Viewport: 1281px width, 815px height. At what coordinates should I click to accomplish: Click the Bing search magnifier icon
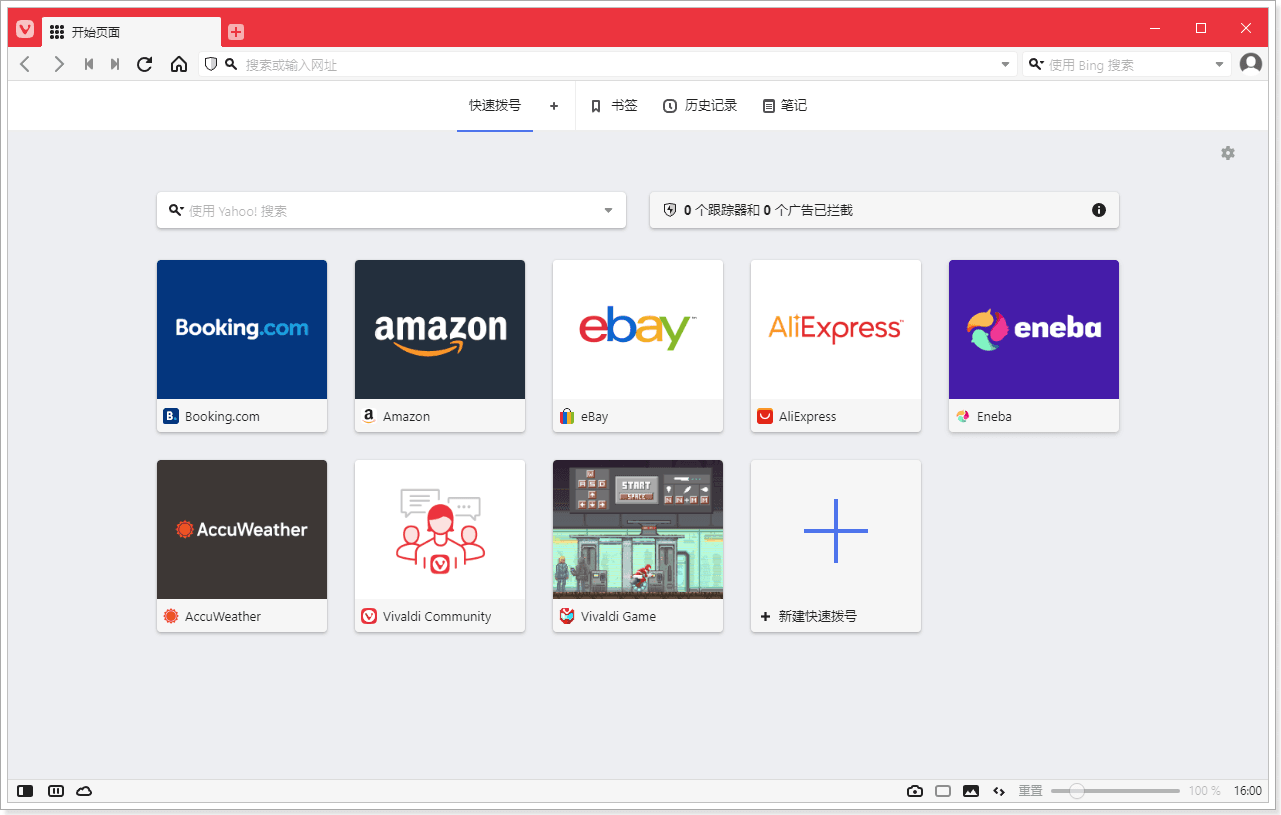point(1036,64)
